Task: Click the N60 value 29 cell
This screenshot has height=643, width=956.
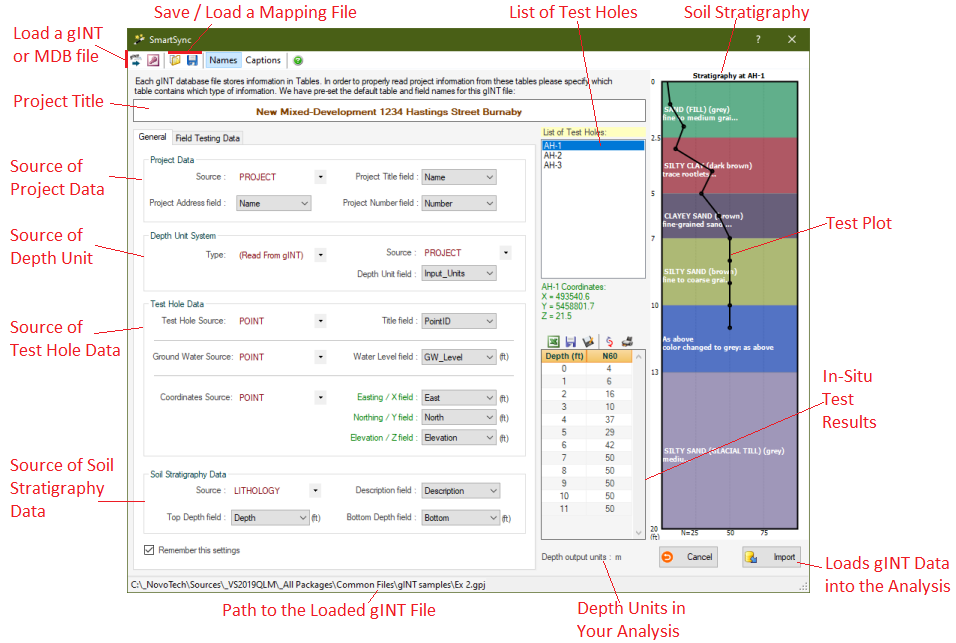Action: [x=610, y=432]
